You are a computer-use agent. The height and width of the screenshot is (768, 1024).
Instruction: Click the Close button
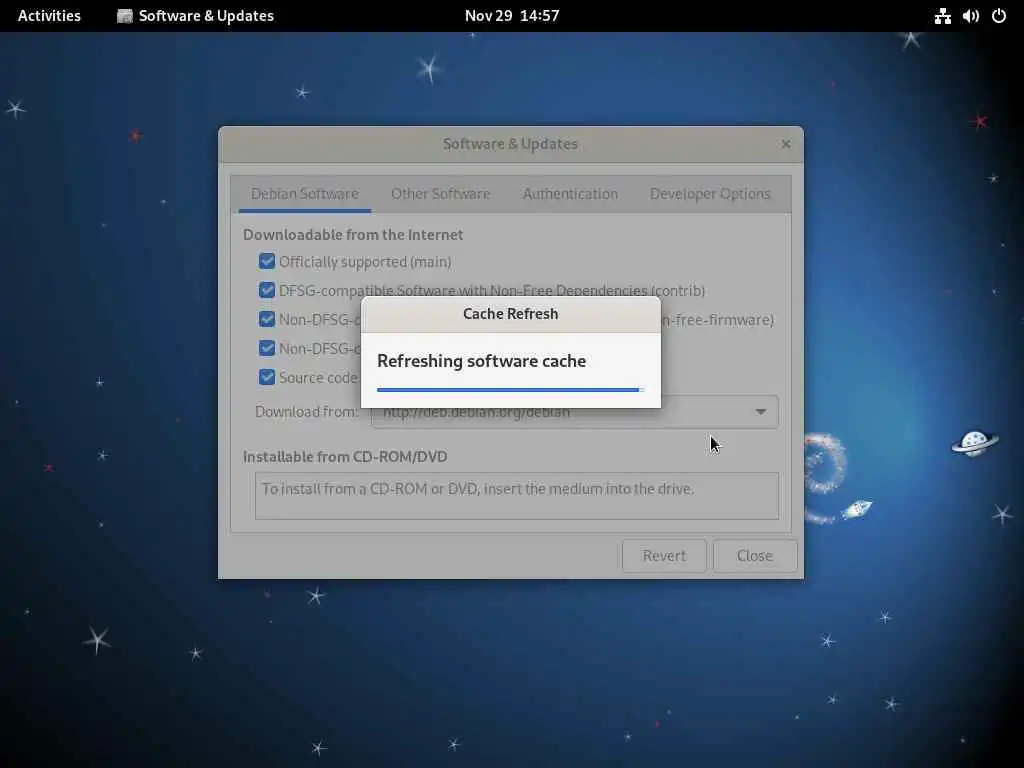(x=755, y=556)
